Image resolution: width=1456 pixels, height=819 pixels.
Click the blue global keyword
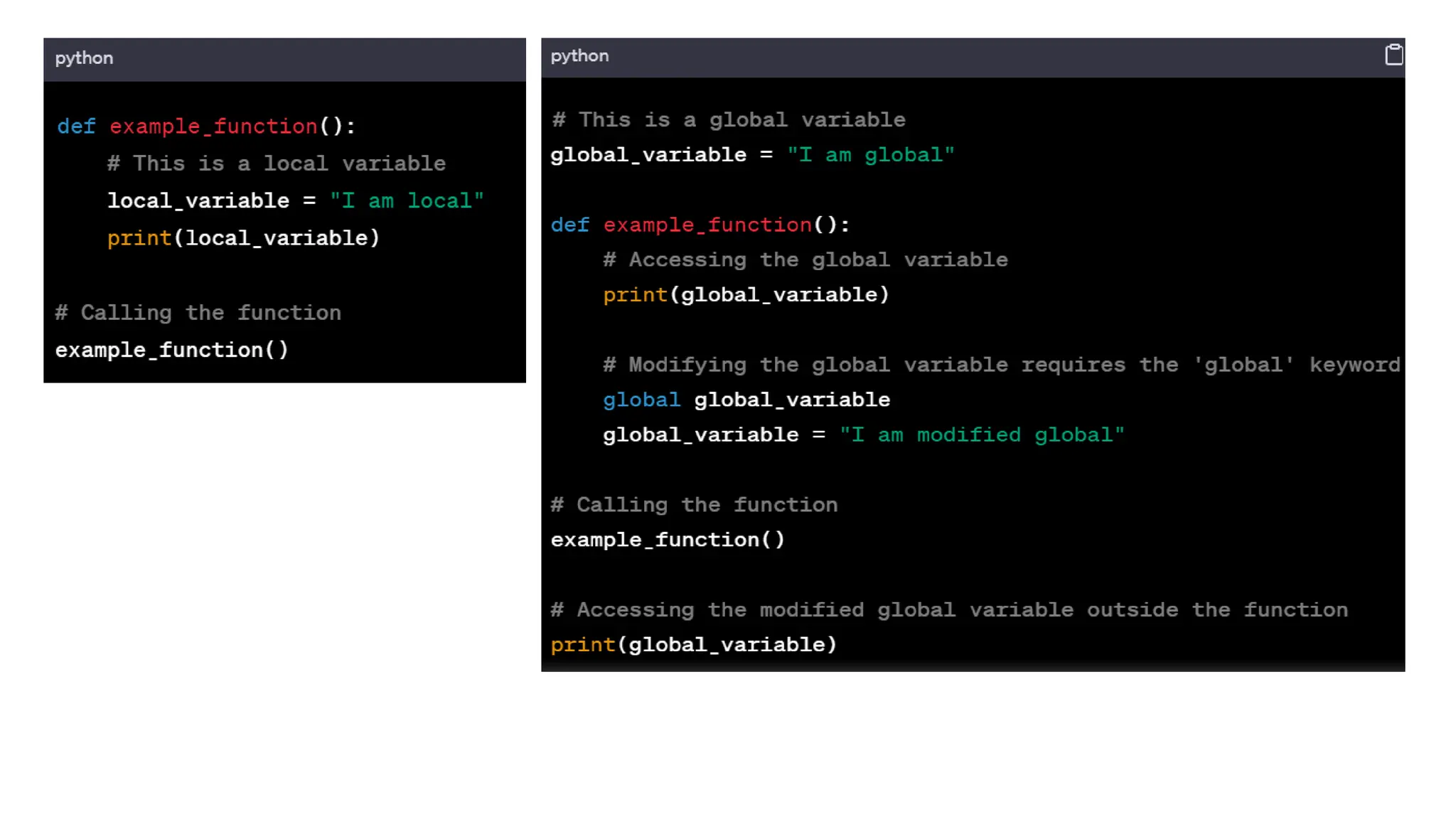641,400
